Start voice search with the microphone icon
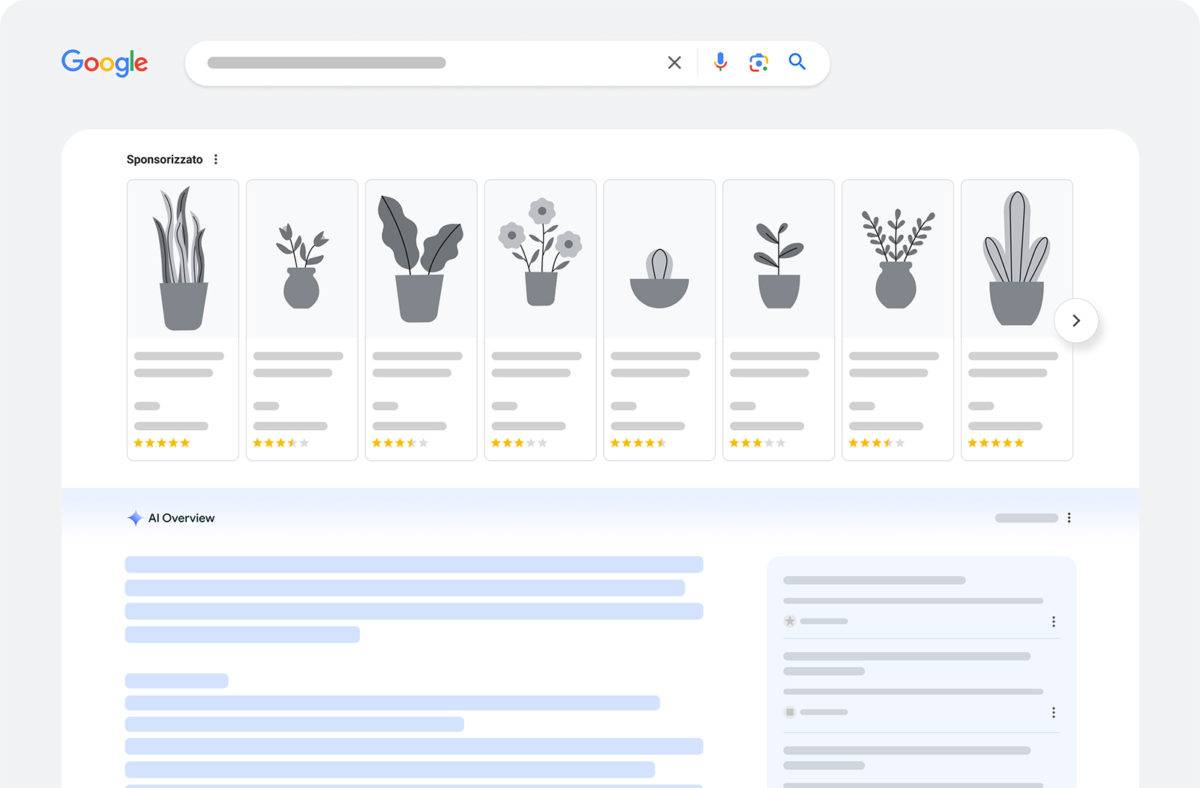The image size is (1200, 788). (720, 62)
